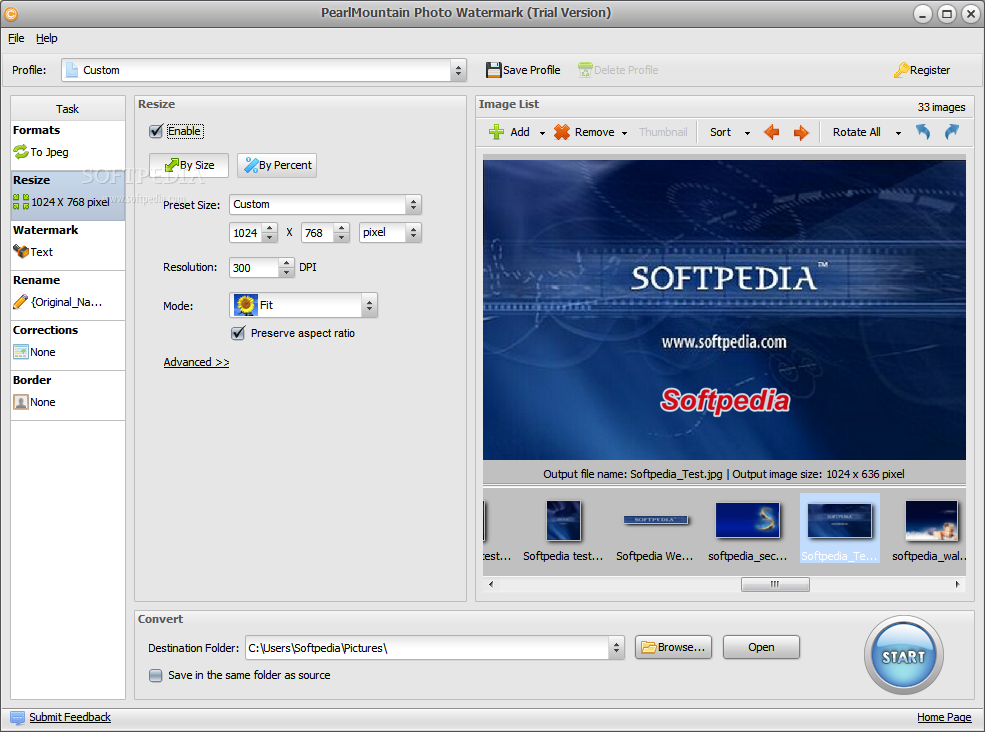Click the Corrections None picture icon

[21, 352]
